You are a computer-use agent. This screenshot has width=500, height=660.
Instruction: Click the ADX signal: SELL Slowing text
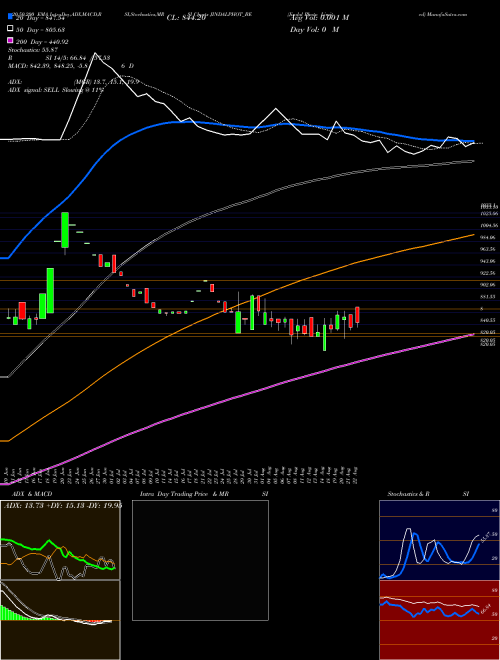[55, 90]
